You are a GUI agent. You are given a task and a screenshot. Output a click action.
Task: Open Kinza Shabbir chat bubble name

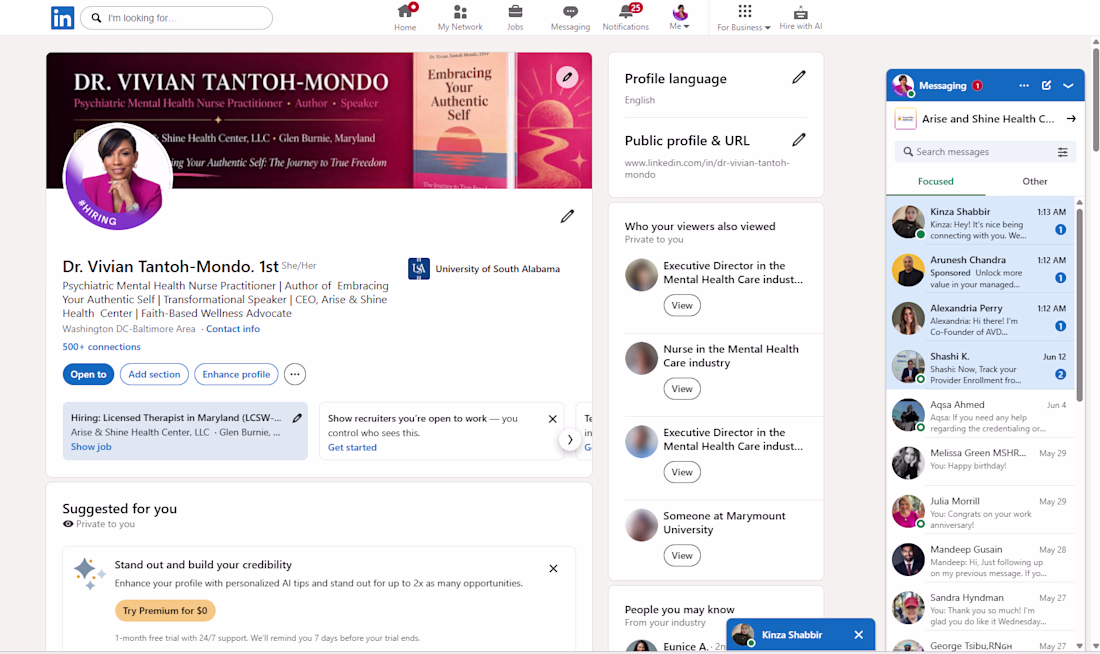(x=792, y=634)
